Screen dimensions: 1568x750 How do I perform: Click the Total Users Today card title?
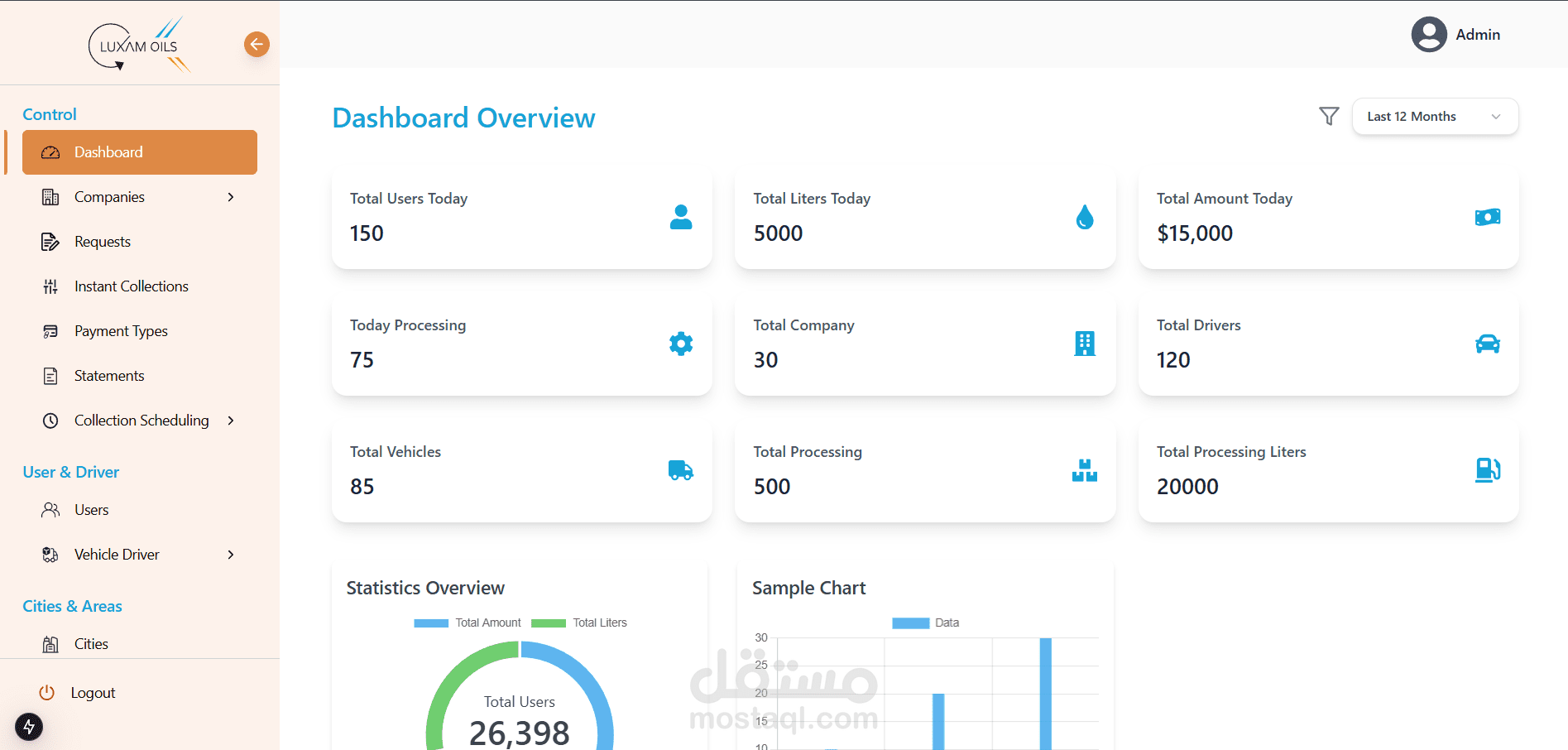point(409,199)
